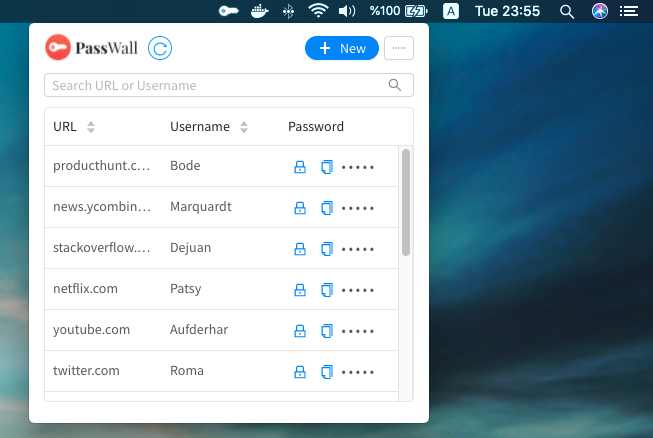Click masked password dots in Patsy row
Screen dimensions: 653x438
click(358, 290)
